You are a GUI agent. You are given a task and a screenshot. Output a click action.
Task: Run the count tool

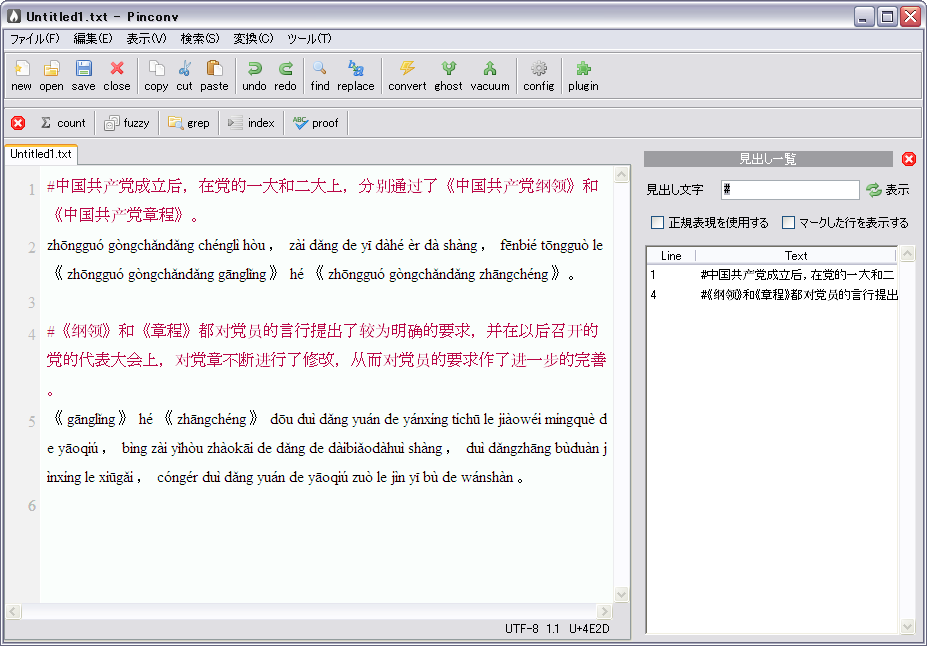tap(63, 123)
